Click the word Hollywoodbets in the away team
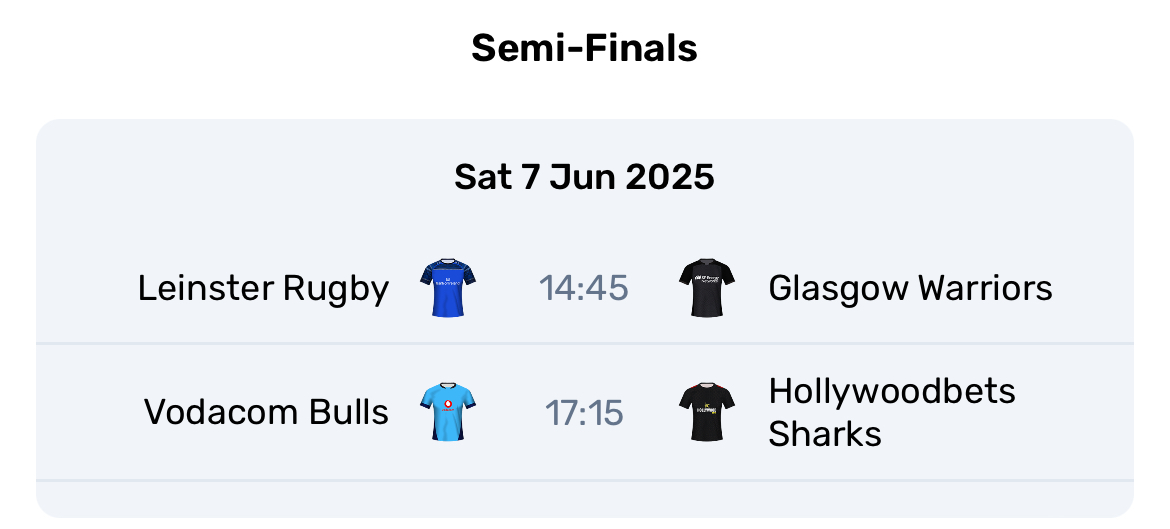 coord(892,391)
